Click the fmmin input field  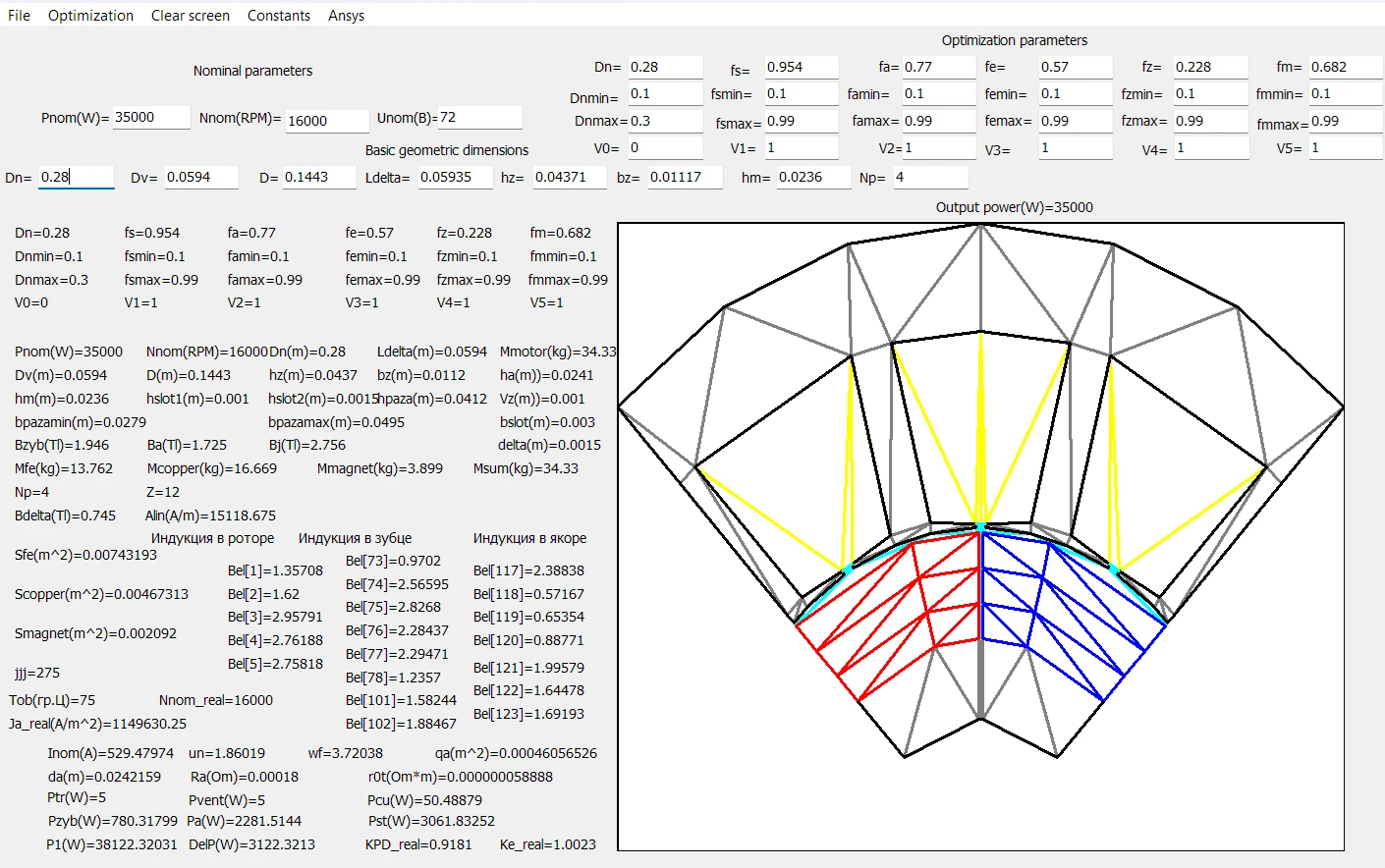[1346, 94]
